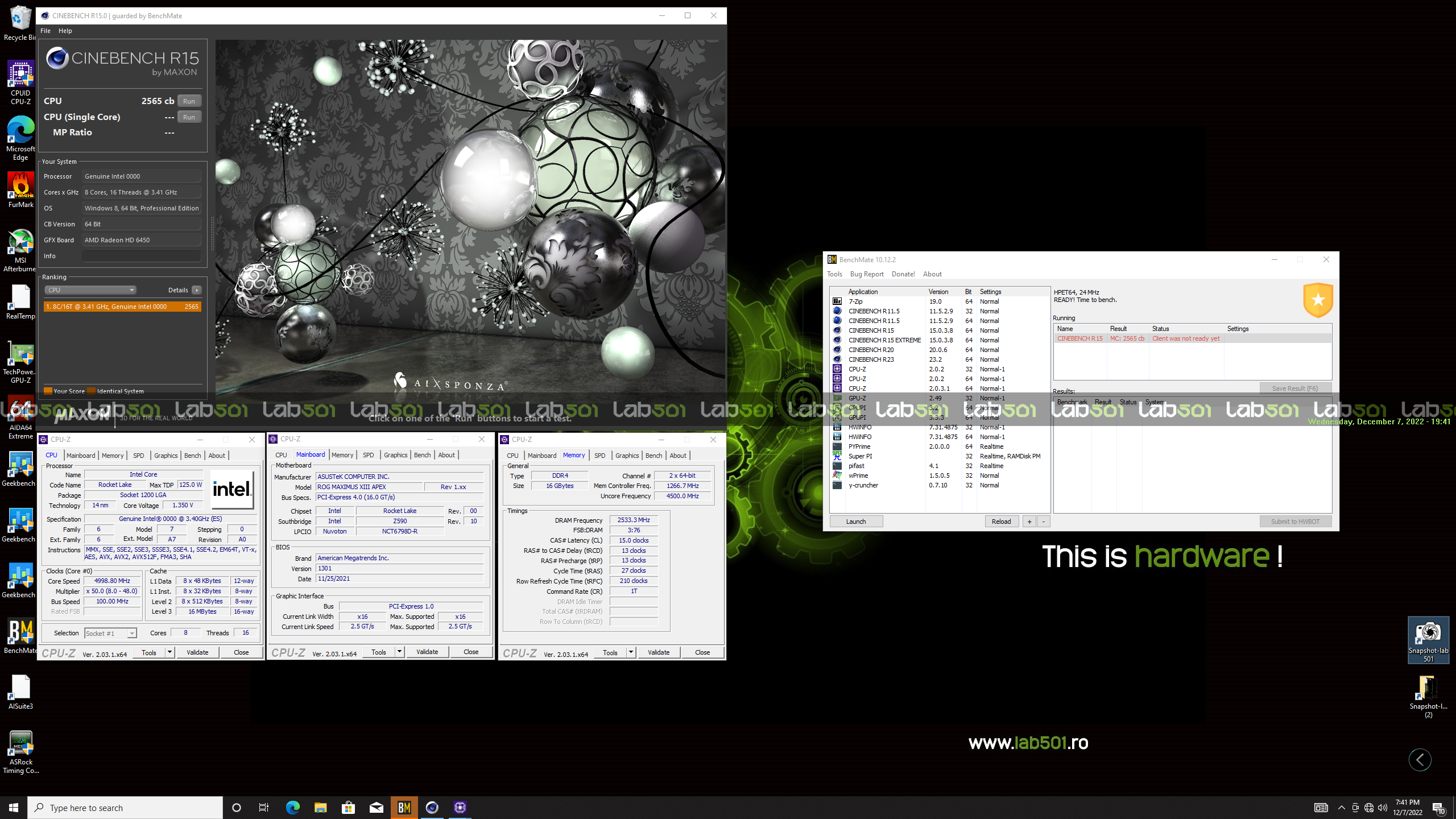Open File Explorer from the taskbar
This screenshot has width=1456, height=819.
click(321, 807)
